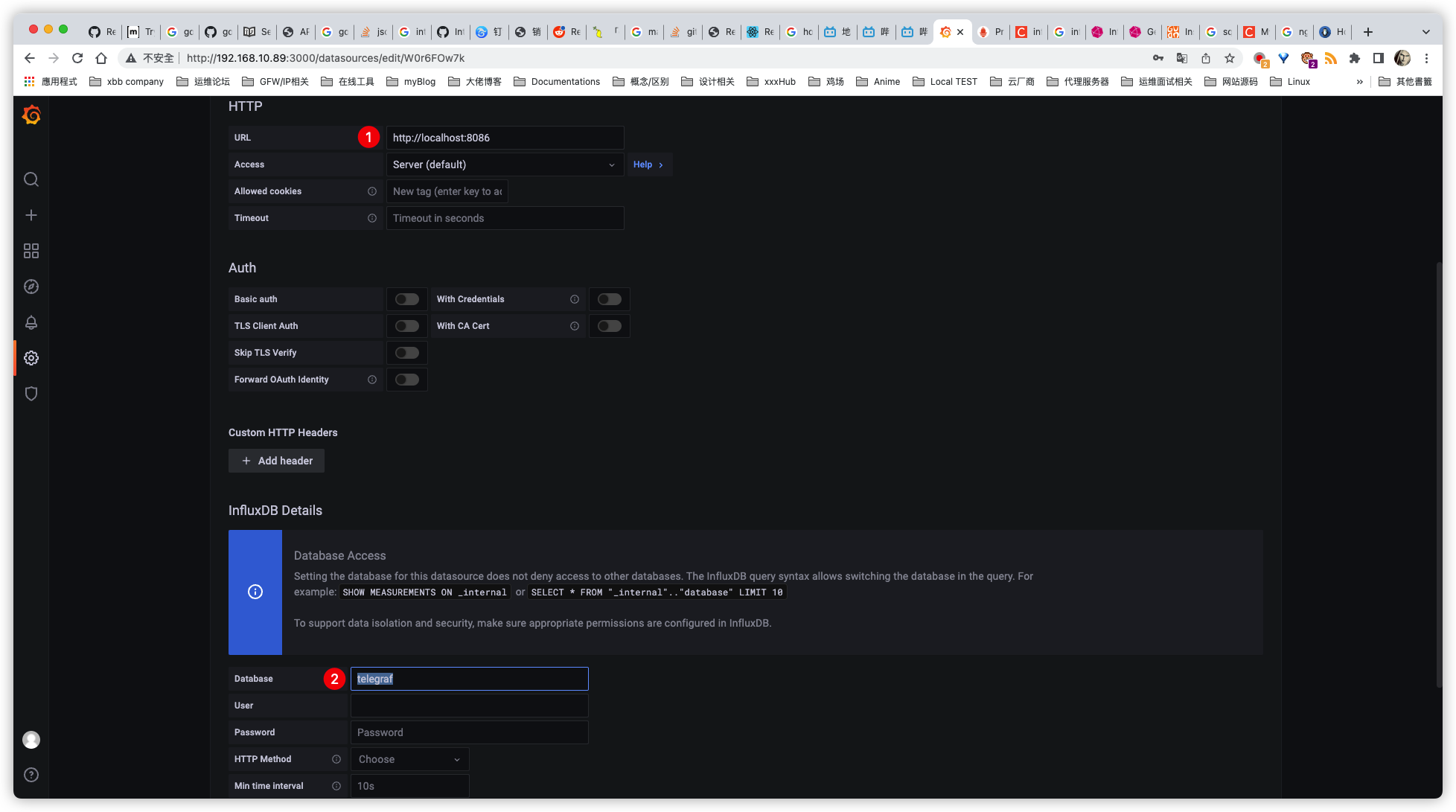1456x812 pixels.
Task: Click the page vertical scrollbar
Action: [x=1439, y=473]
